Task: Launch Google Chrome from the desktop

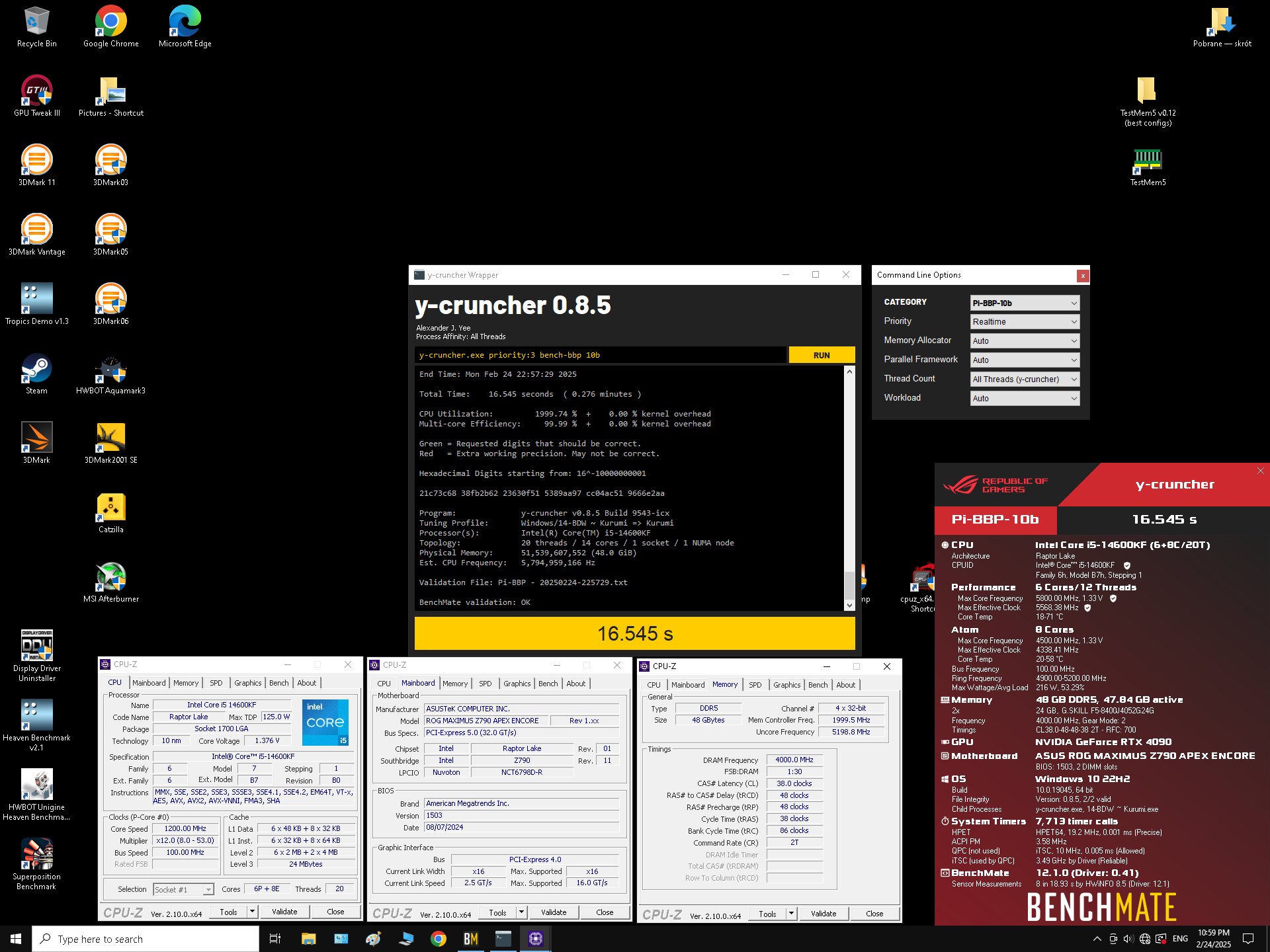Action: coord(110,28)
